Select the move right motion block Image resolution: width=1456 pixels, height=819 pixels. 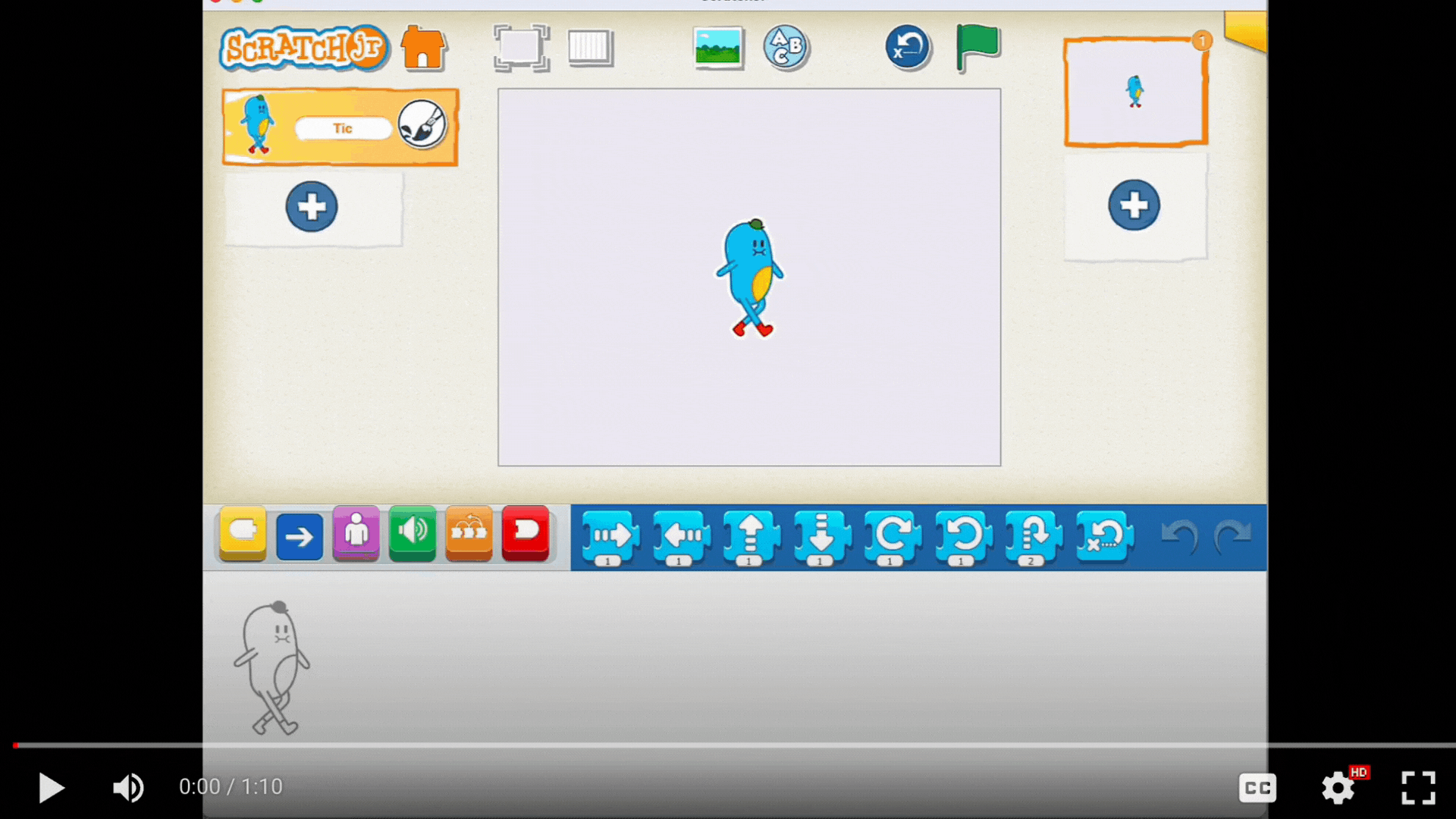(609, 537)
